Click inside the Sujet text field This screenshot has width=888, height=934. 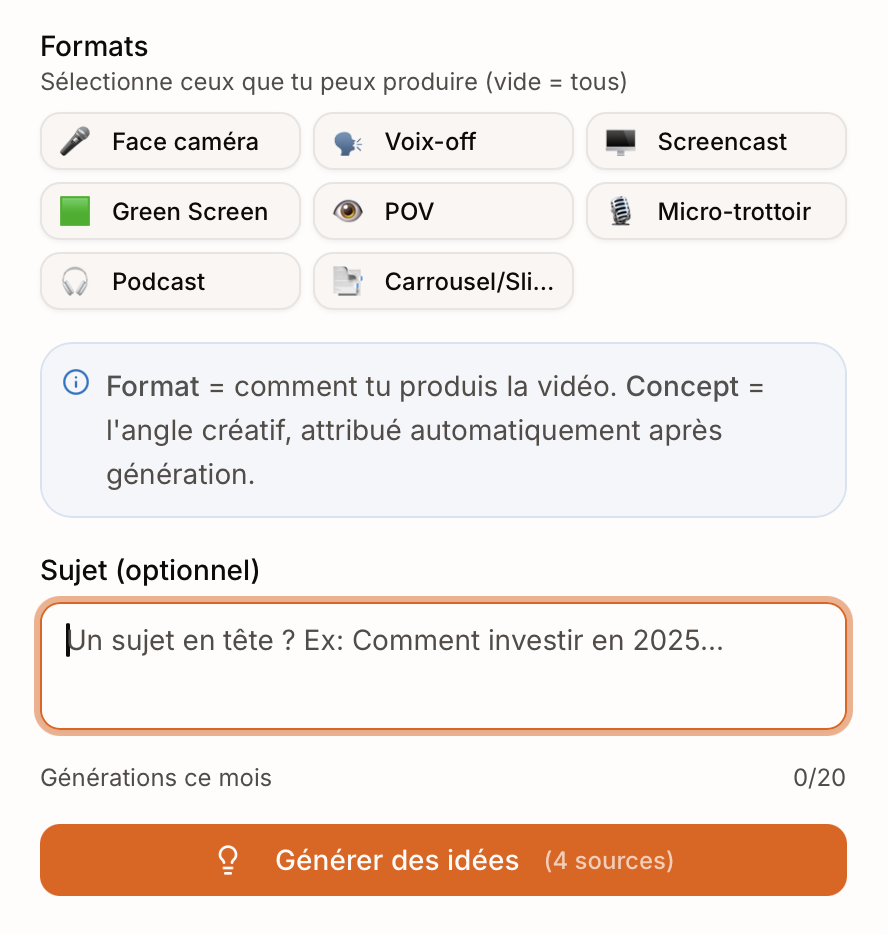tap(443, 665)
